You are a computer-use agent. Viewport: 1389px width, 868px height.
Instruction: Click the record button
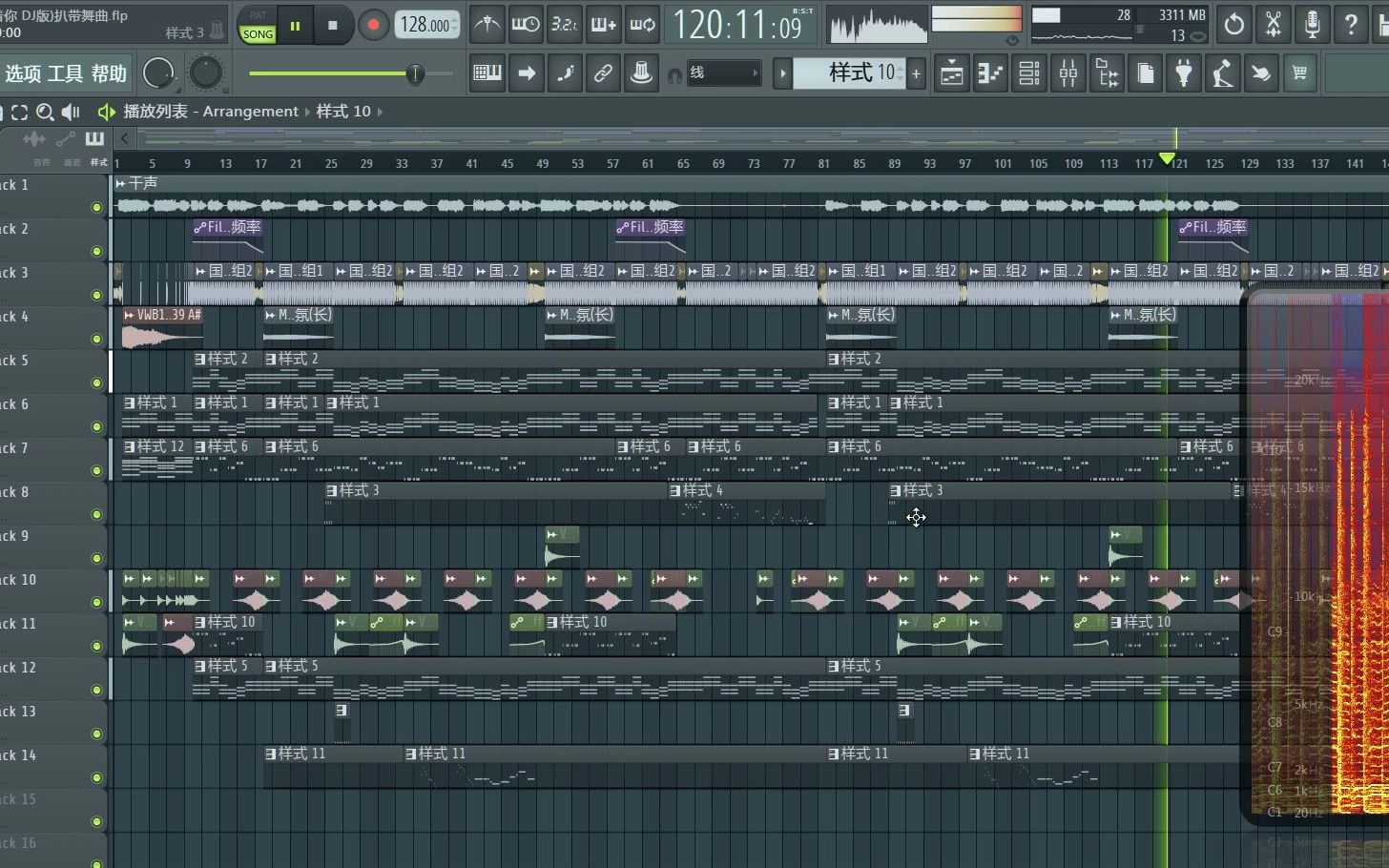[373, 26]
